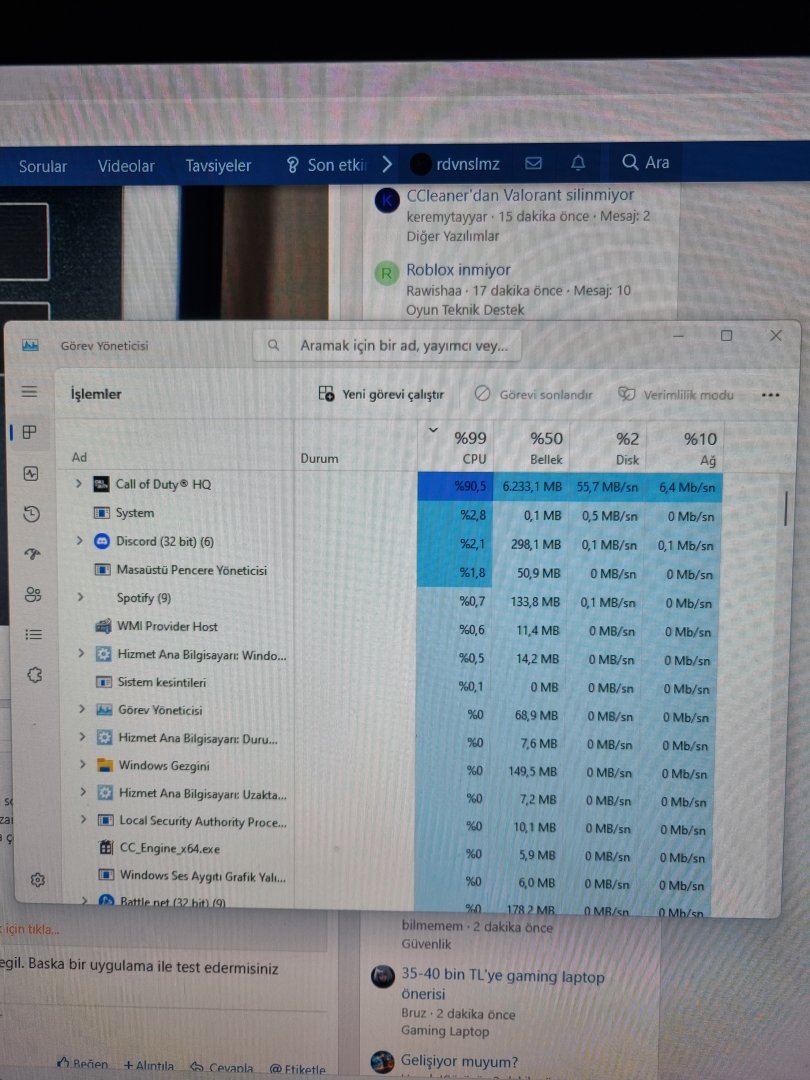
Task: Open Videolar in the forum navigation
Action: (126, 166)
